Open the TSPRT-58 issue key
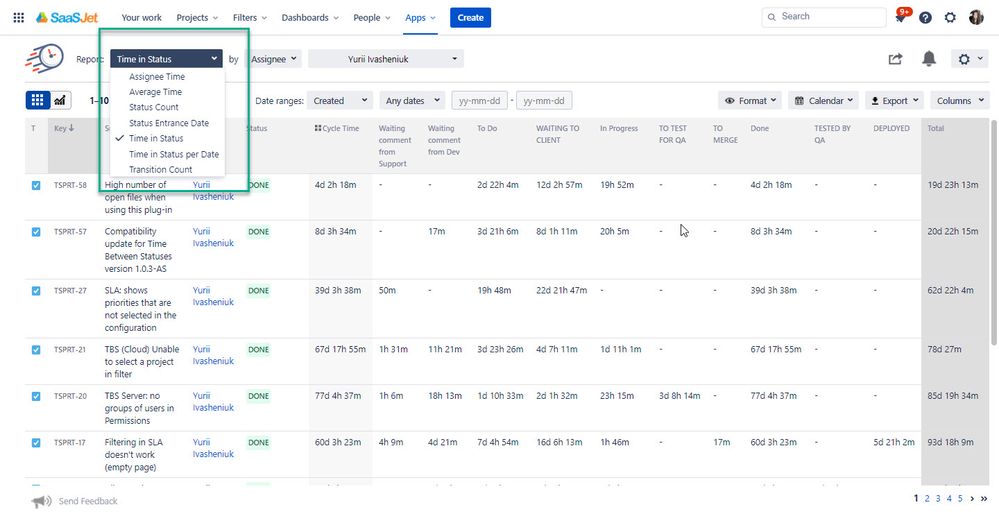The height and width of the screenshot is (525, 999). [70, 185]
